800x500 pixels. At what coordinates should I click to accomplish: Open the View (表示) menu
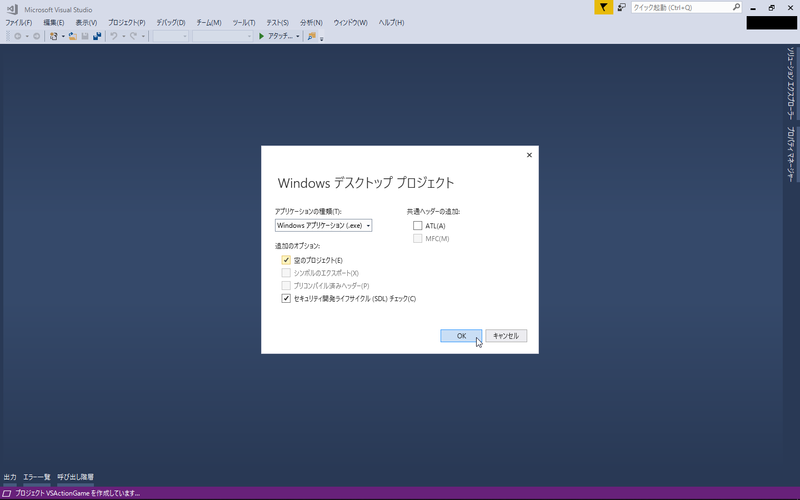86,22
